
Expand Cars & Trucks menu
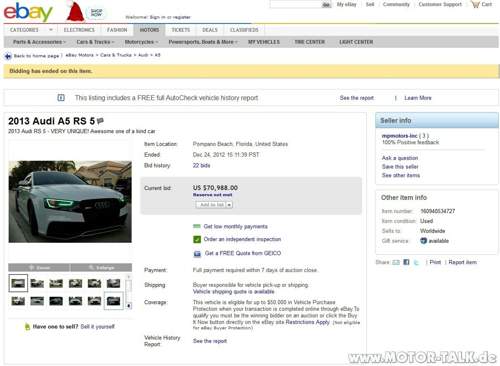tap(95, 42)
